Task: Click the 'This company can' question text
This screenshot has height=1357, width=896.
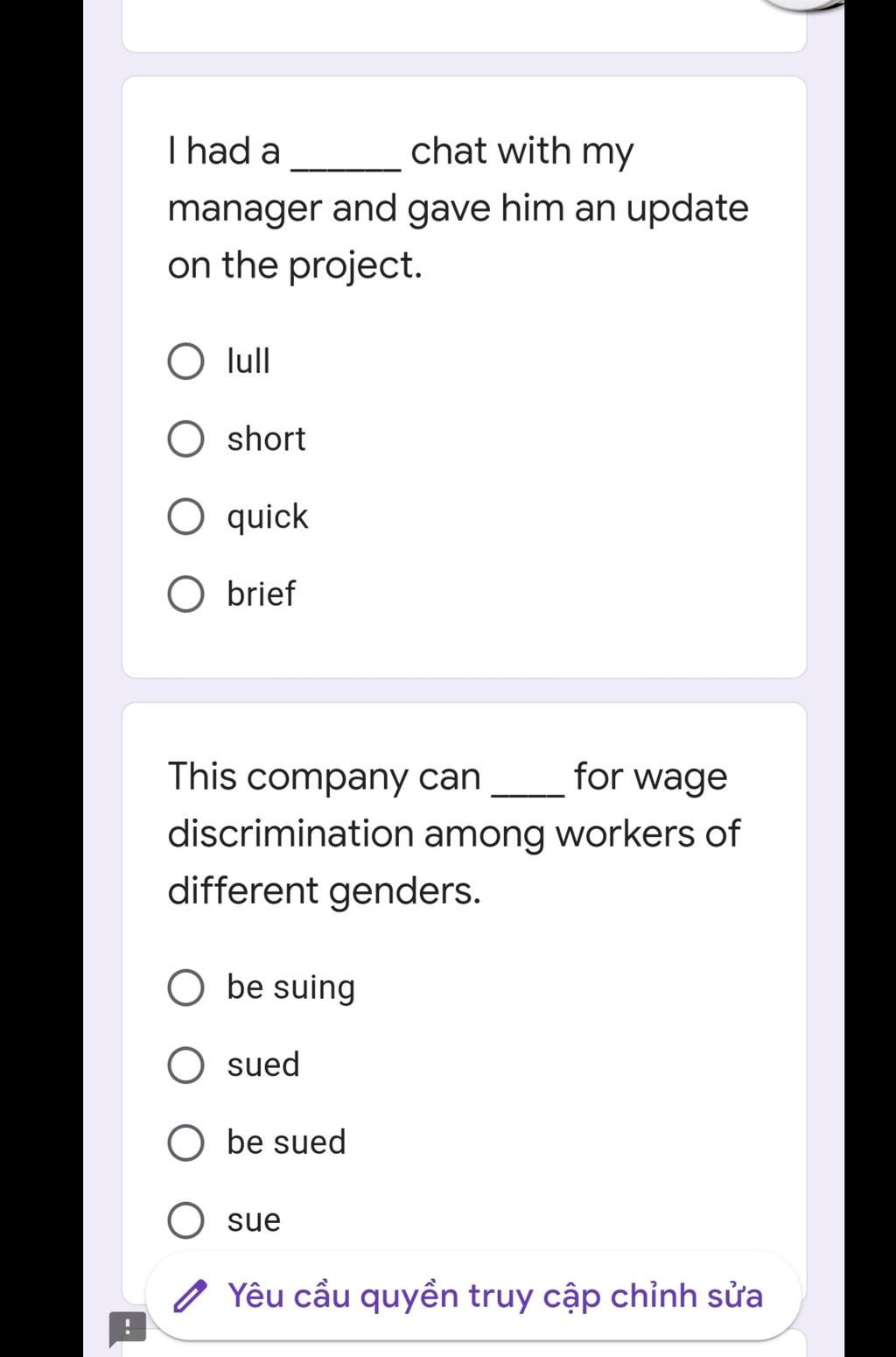Action: (454, 833)
